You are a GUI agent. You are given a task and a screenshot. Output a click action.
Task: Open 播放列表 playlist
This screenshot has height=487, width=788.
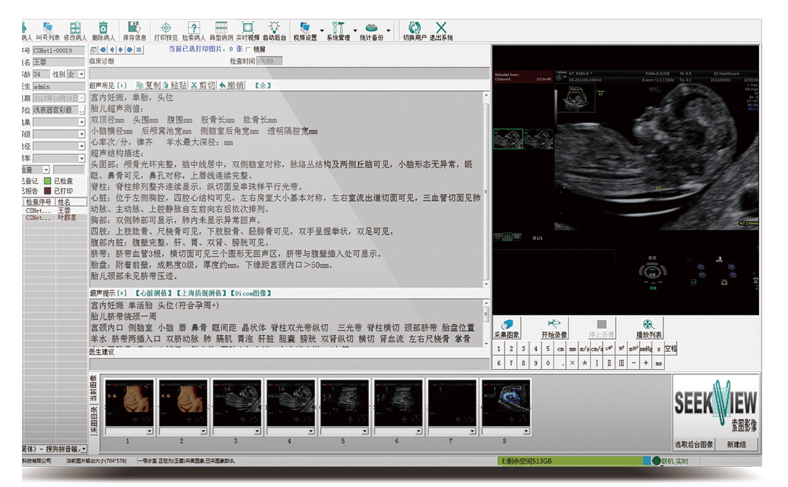pyautogui.click(x=649, y=329)
